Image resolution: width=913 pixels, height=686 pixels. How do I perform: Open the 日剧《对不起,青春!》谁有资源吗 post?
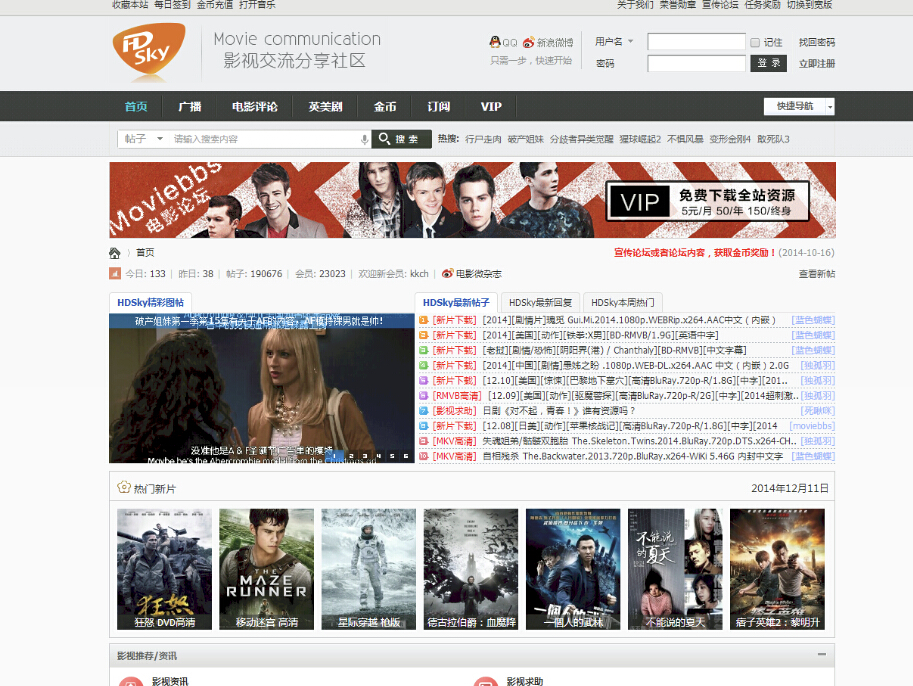[558, 411]
